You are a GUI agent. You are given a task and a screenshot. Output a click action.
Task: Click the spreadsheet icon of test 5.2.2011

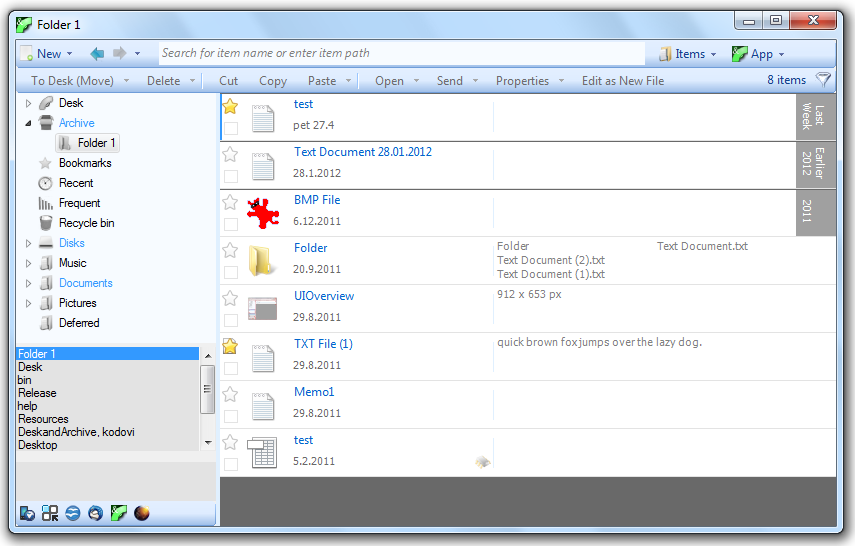tap(262, 453)
